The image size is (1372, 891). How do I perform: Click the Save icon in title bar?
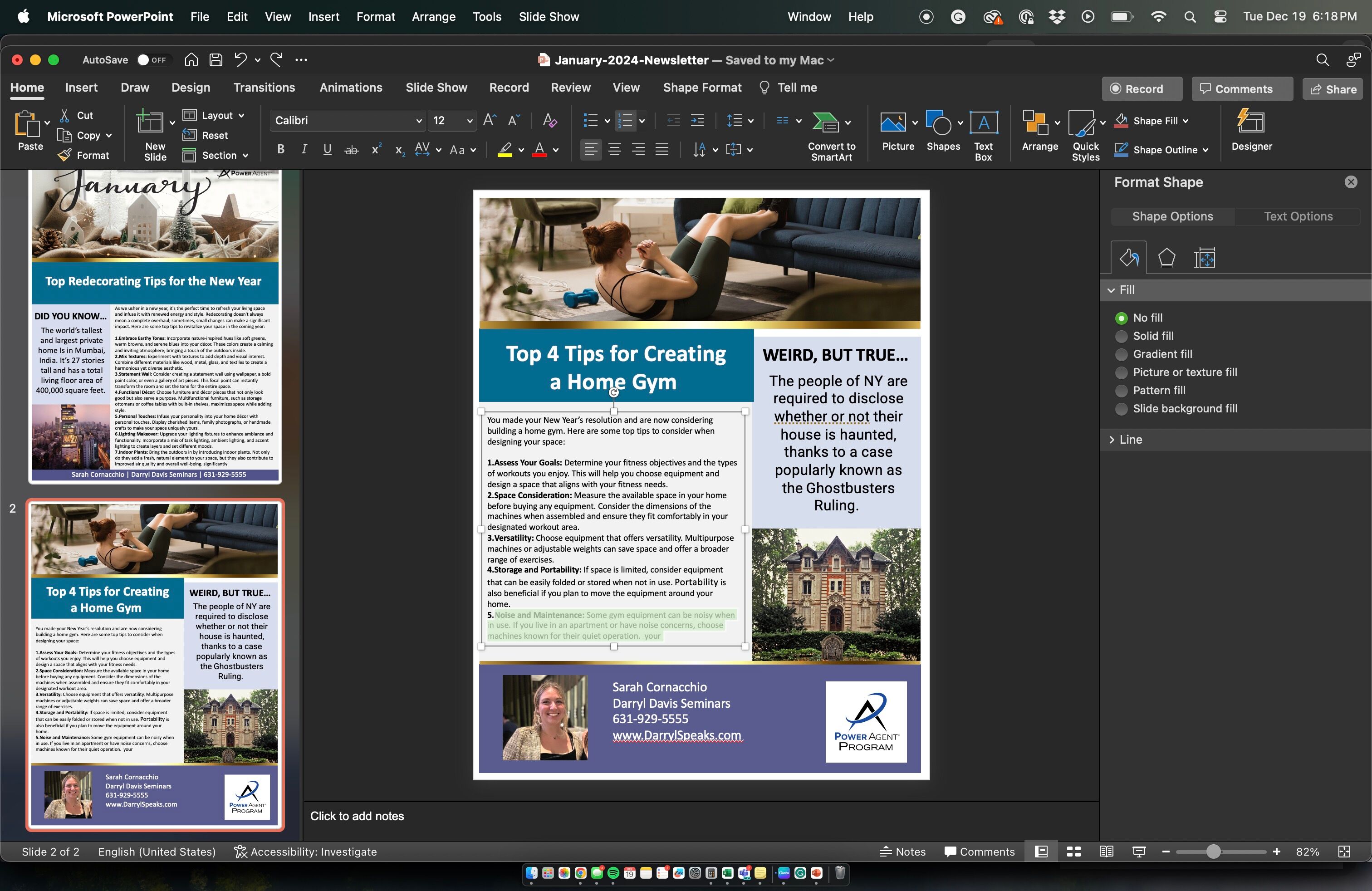tap(216, 60)
